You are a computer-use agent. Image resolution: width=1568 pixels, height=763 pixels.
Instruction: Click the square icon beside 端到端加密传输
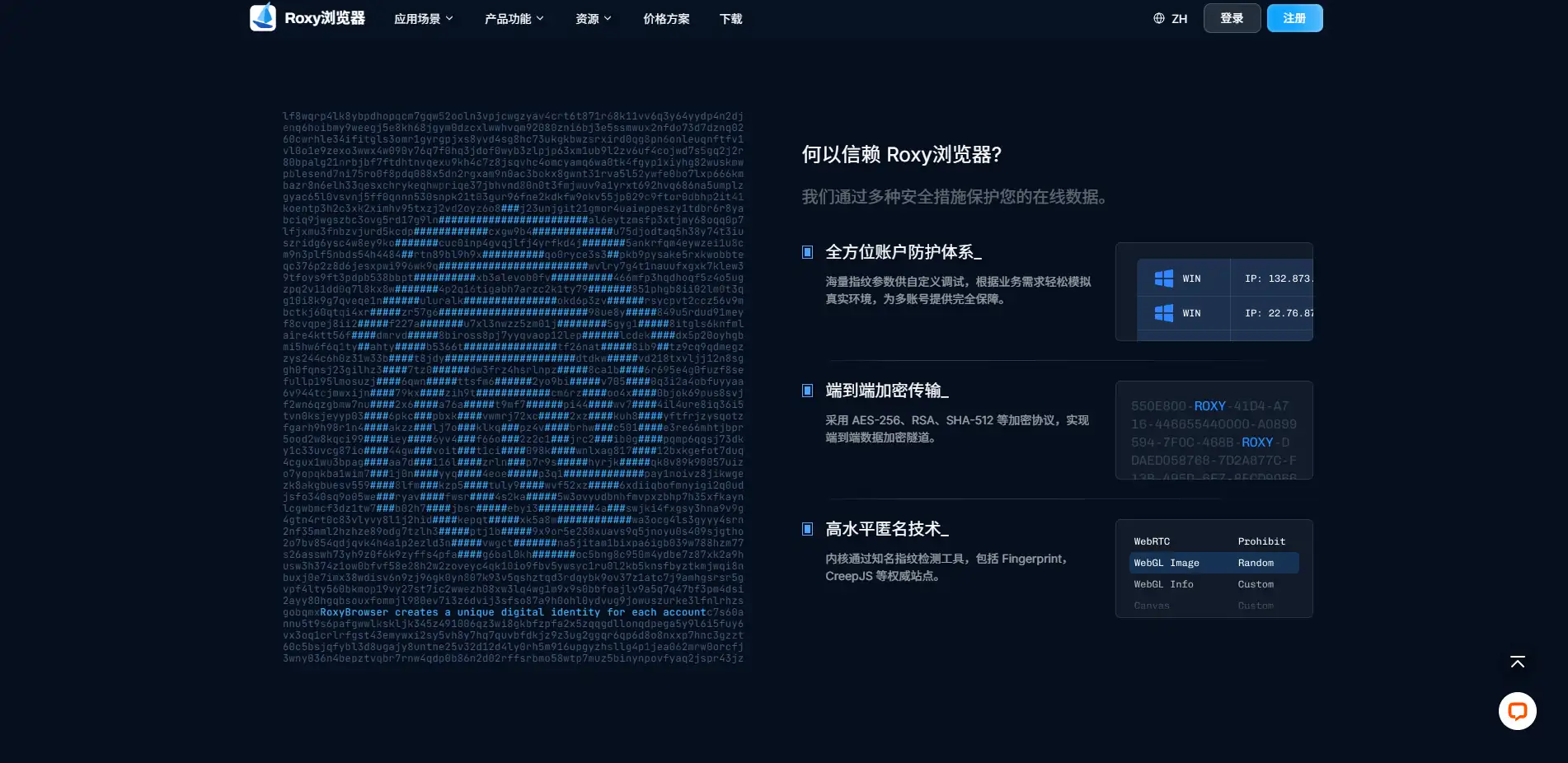point(808,391)
